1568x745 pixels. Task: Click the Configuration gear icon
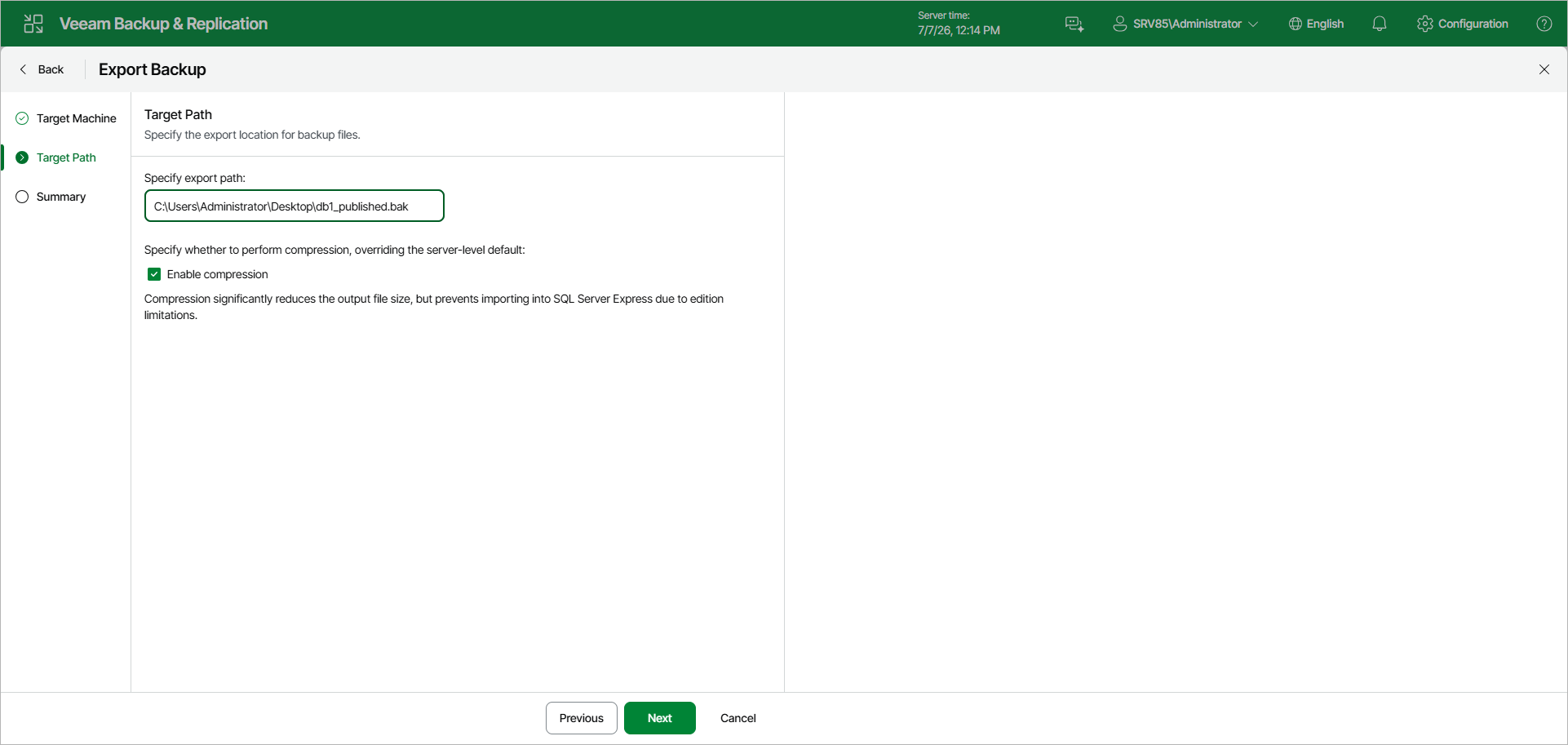(x=1425, y=24)
